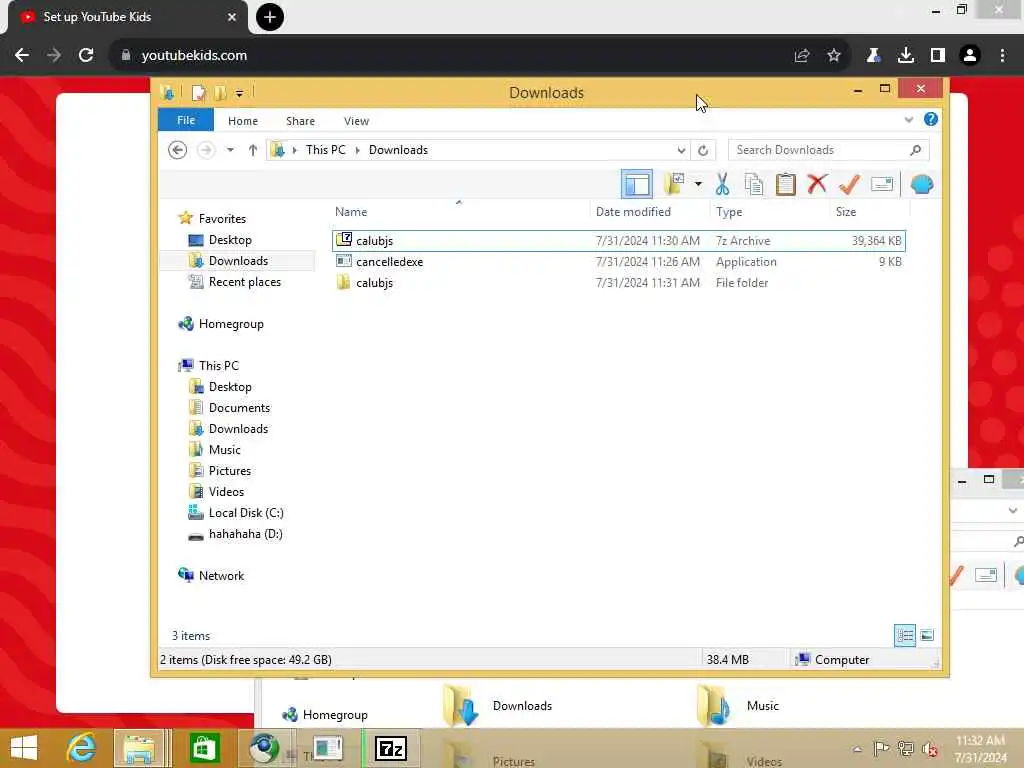Open Desktop under This PC
Screen dimensions: 1024x768
coord(230,387)
